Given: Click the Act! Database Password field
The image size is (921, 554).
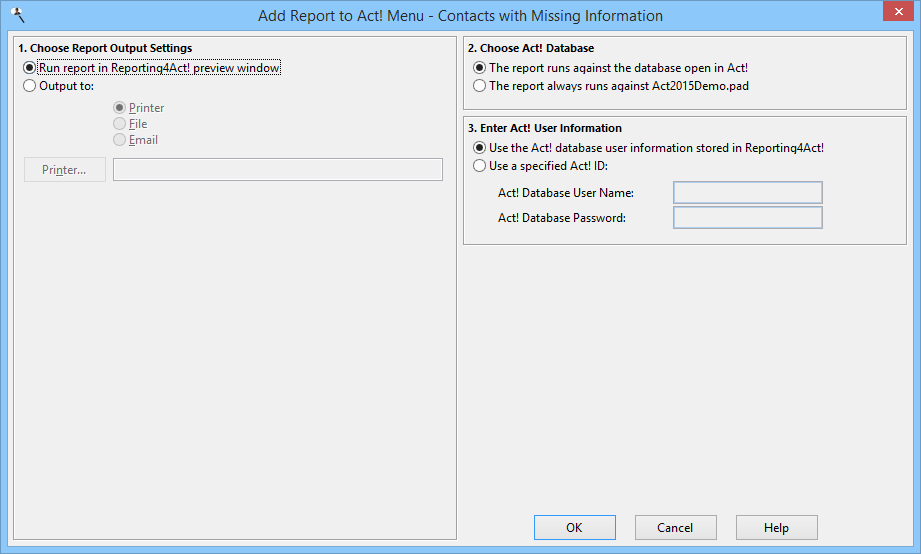Looking at the screenshot, I should tap(748, 217).
